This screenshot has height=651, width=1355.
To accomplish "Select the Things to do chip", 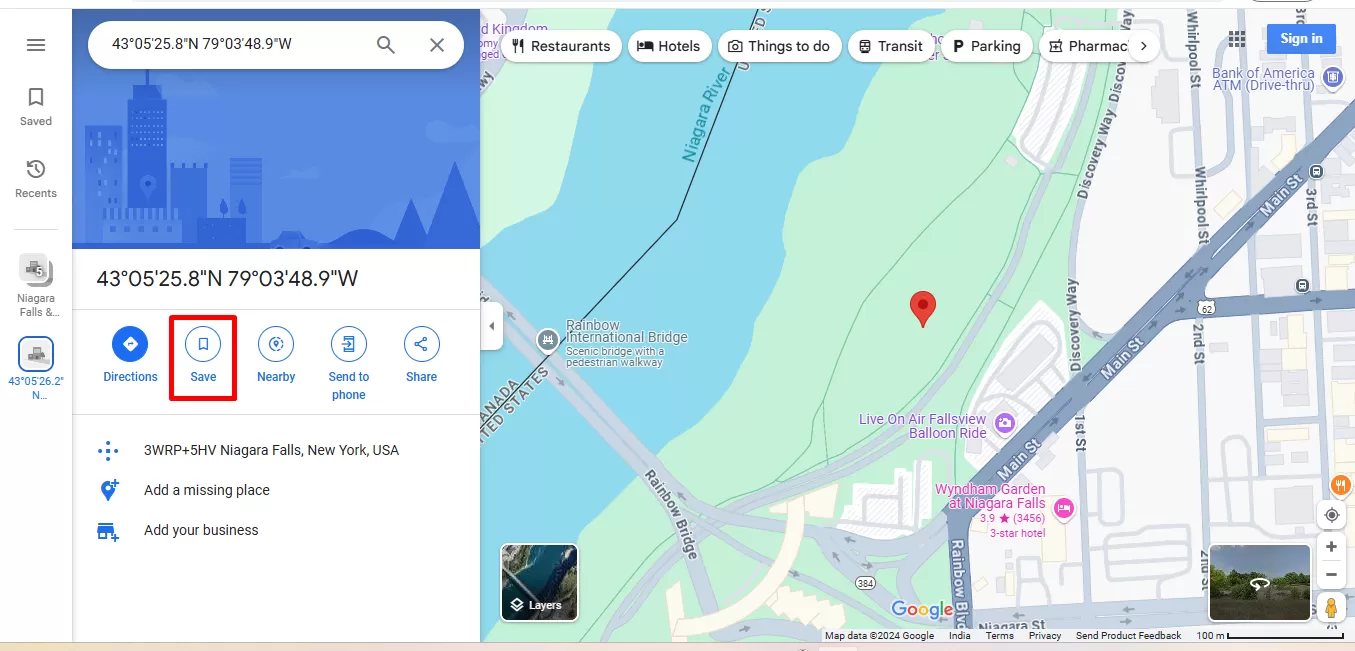I will click(x=779, y=46).
